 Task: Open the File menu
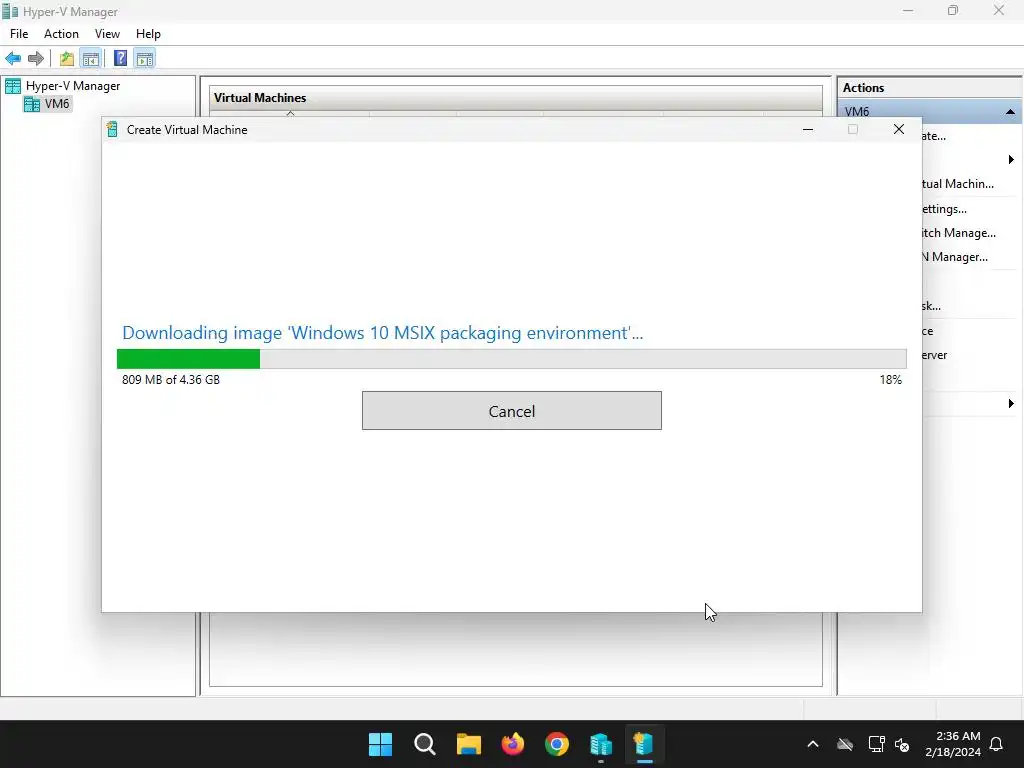click(x=19, y=34)
